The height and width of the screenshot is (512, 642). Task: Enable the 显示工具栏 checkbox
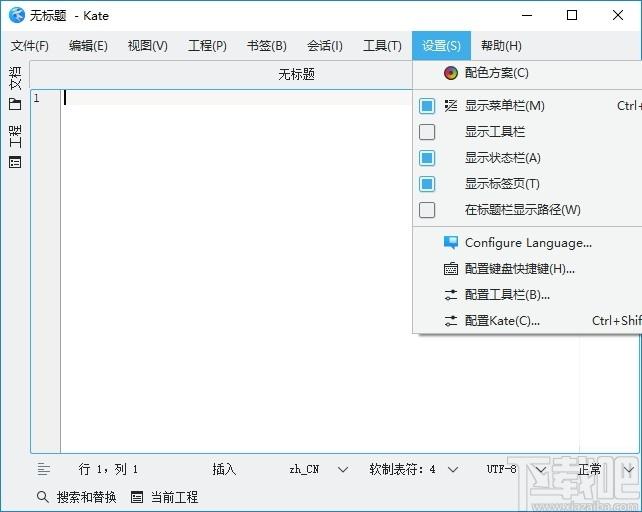[x=427, y=132]
